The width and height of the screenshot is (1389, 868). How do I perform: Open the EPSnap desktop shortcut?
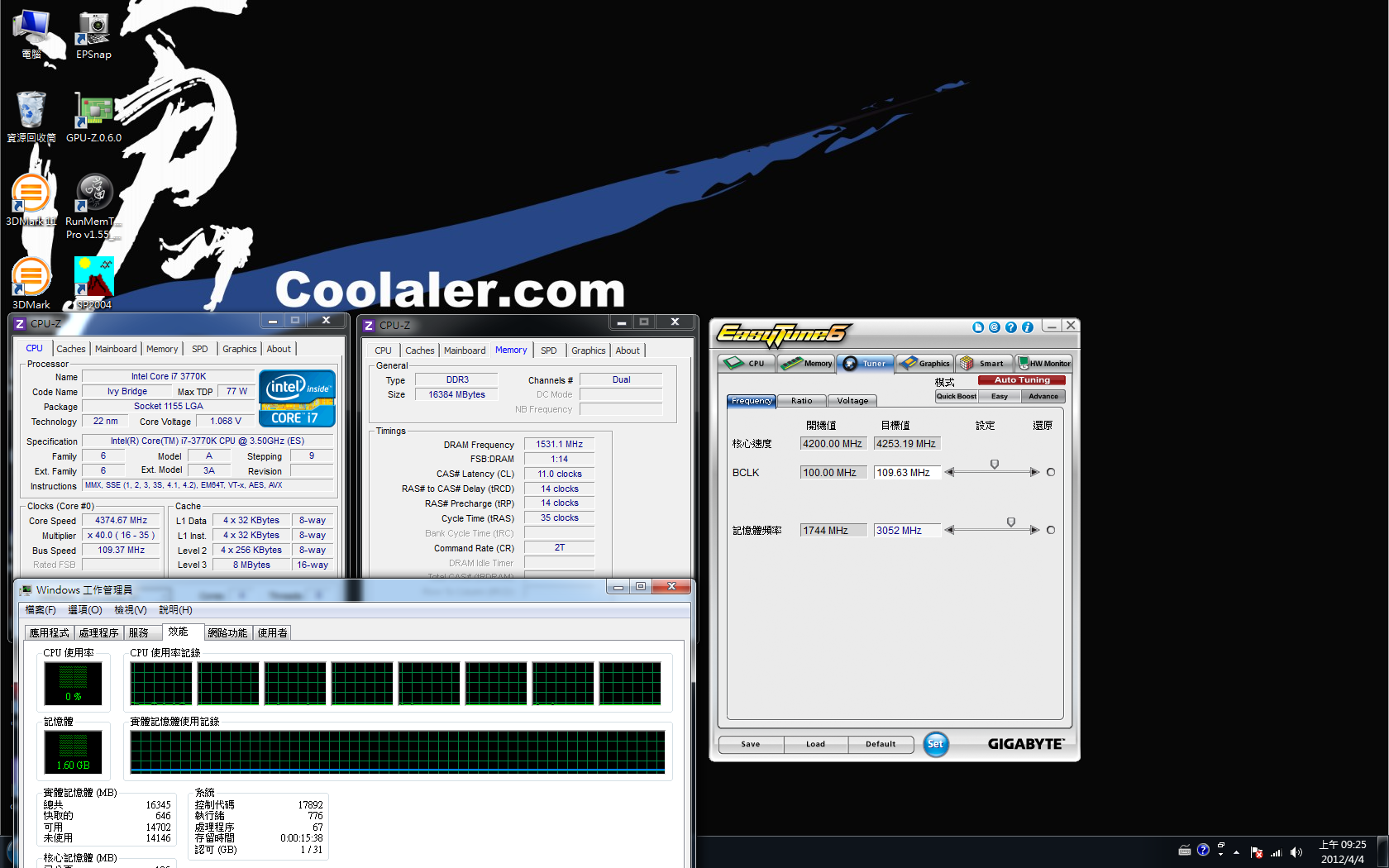tap(93, 35)
